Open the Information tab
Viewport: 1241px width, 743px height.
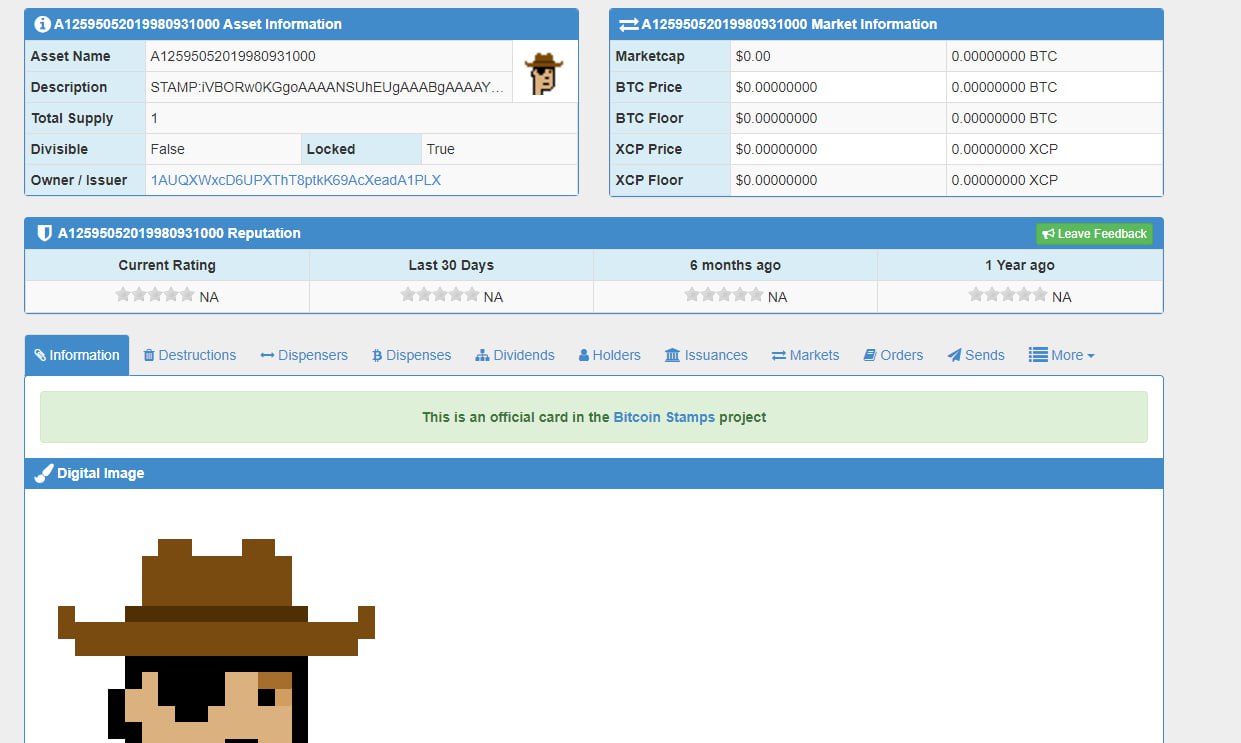pos(77,355)
